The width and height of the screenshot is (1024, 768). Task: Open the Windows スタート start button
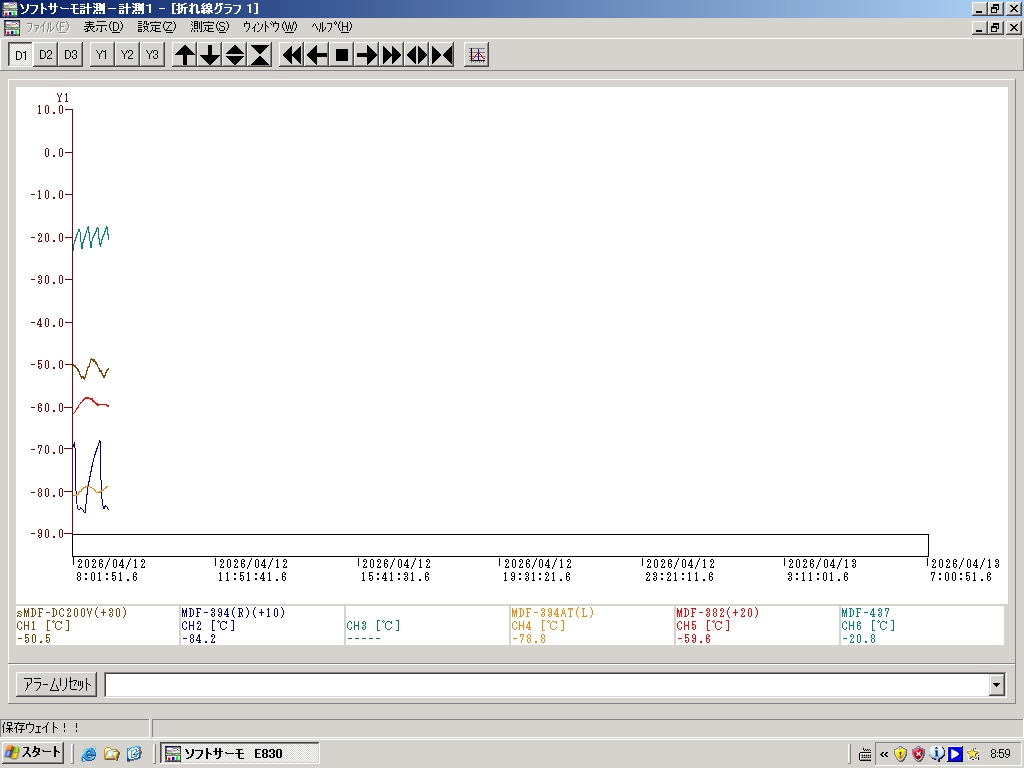pos(34,753)
